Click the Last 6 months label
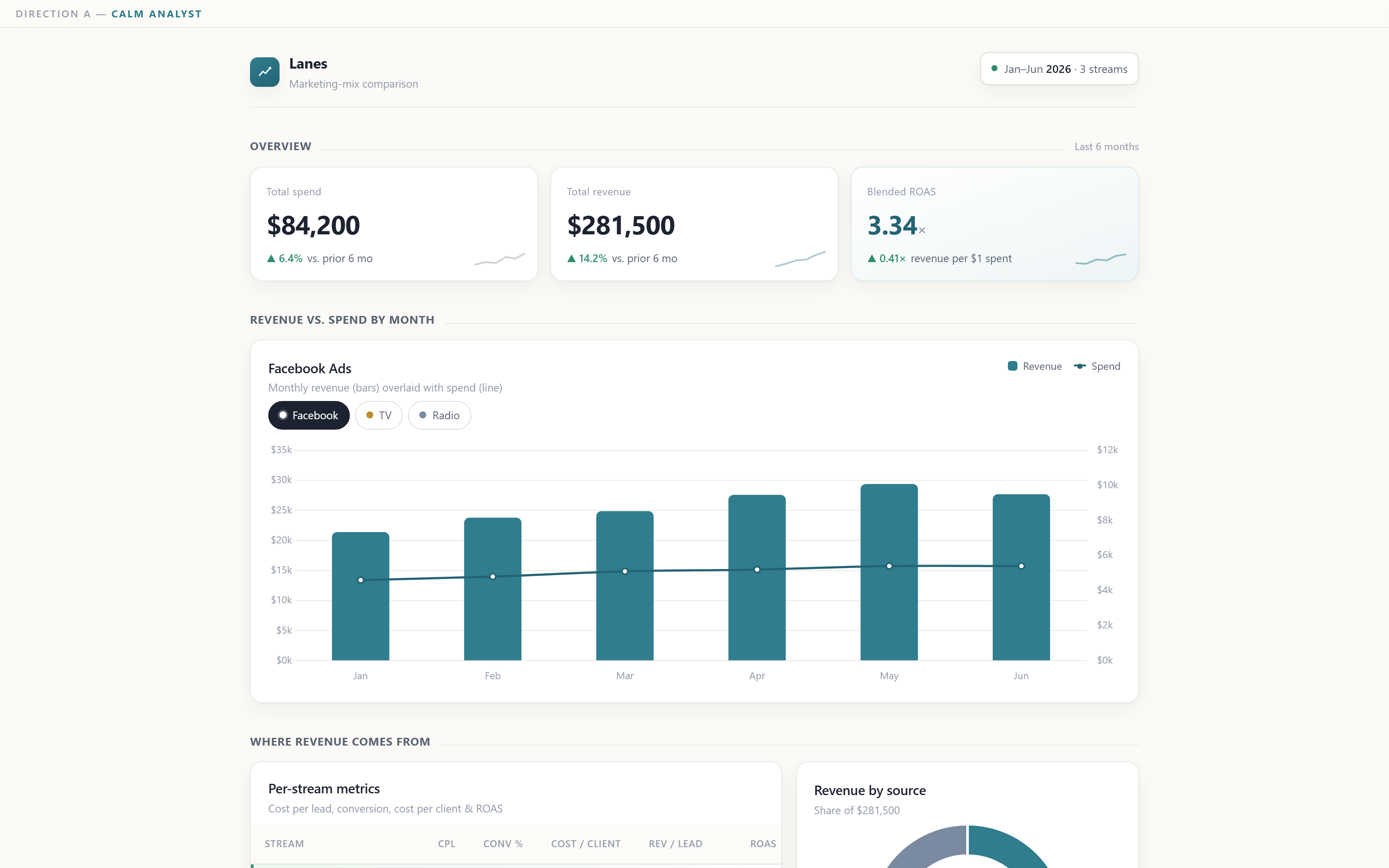1389x868 pixels. [x=1106, y=146]
